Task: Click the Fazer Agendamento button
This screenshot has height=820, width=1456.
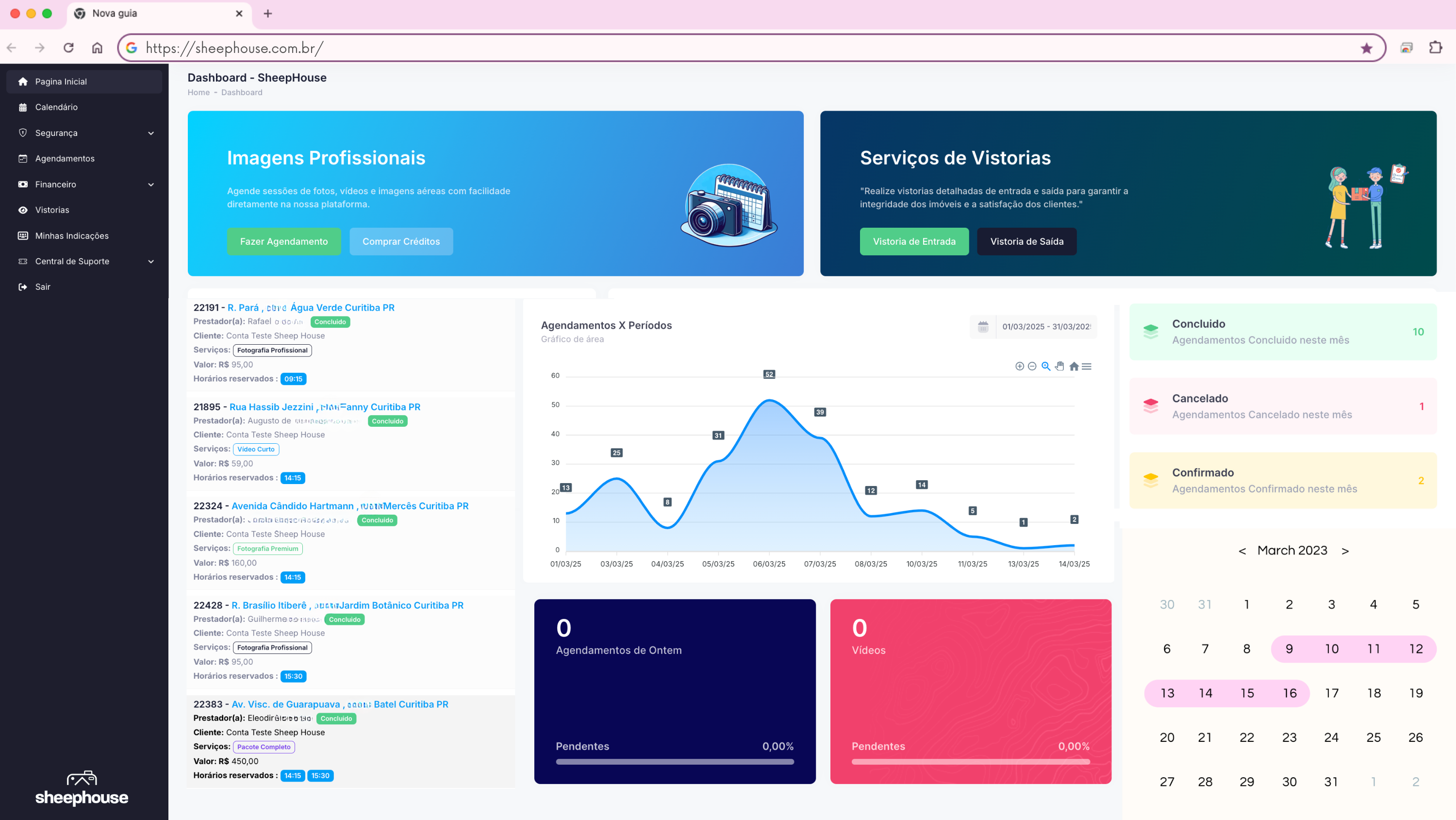Action: click(284, 241)
